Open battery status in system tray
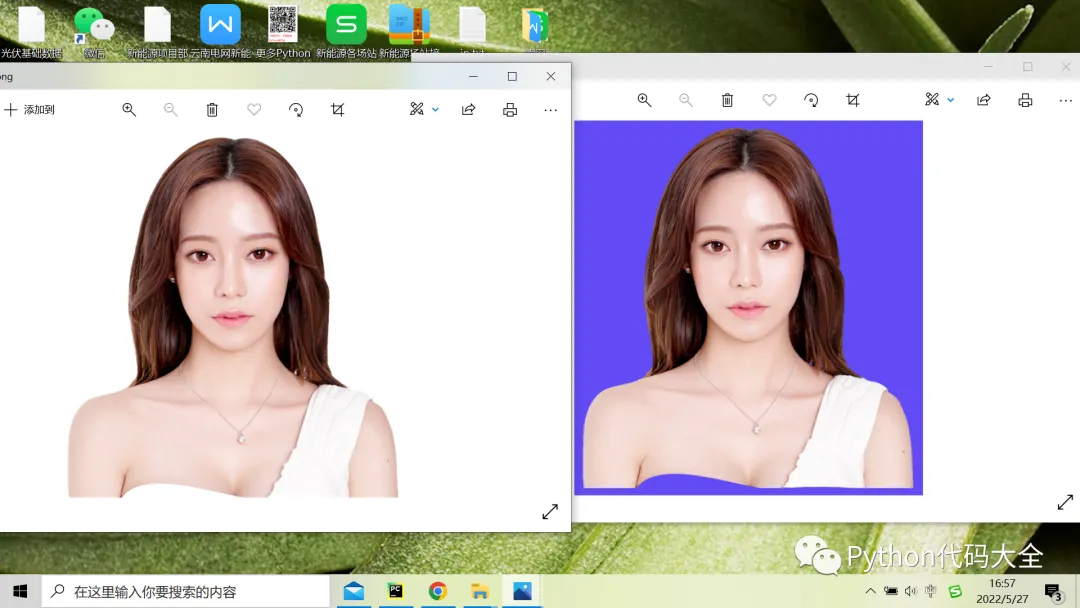The image size is (1080, 608). [891, 591]
